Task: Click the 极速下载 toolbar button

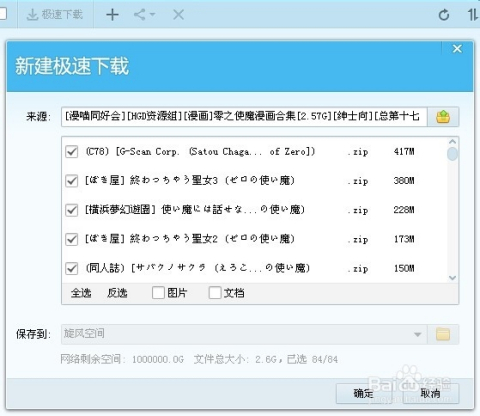Action: (55, 15)
